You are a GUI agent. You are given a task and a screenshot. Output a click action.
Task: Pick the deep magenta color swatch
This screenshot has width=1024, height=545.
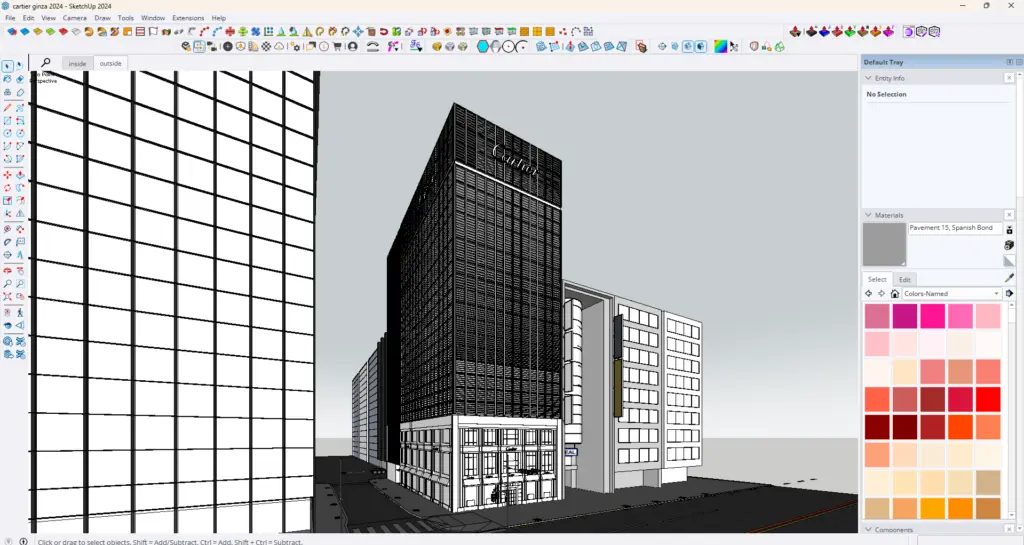click(904, 317)
